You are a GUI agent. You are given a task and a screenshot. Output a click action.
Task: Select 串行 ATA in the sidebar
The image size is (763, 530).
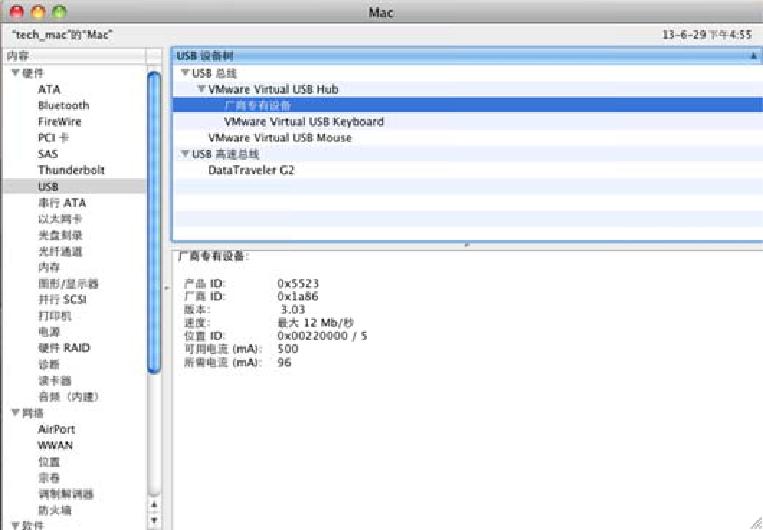coord(62,202)
